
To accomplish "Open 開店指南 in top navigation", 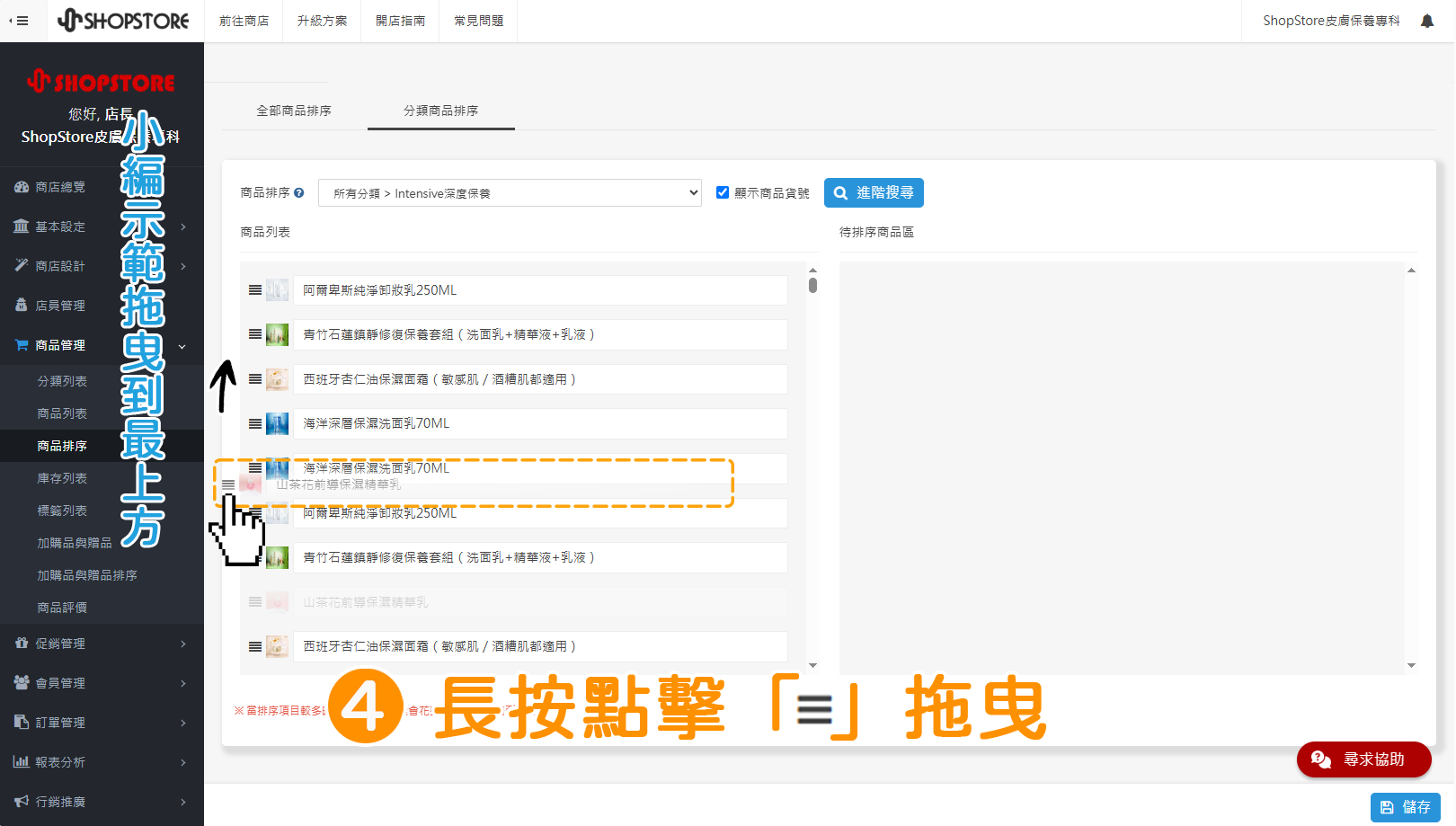I will tap(400, 21).
